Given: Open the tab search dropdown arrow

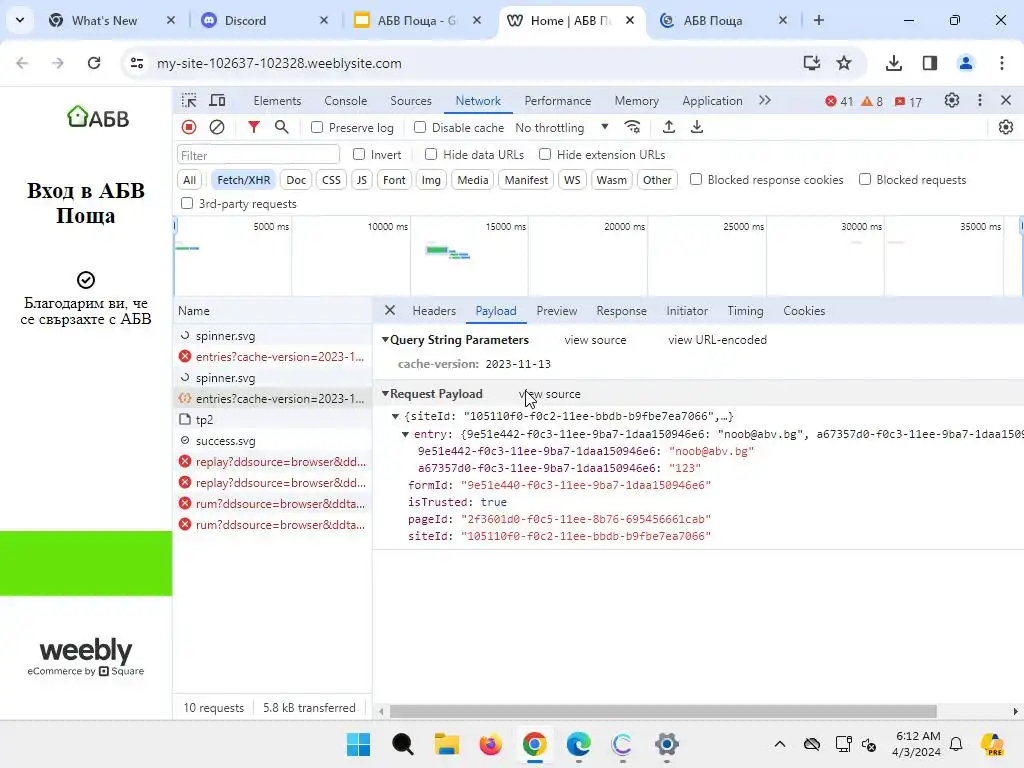Looking at the screenshot, I should pos(20,20).
